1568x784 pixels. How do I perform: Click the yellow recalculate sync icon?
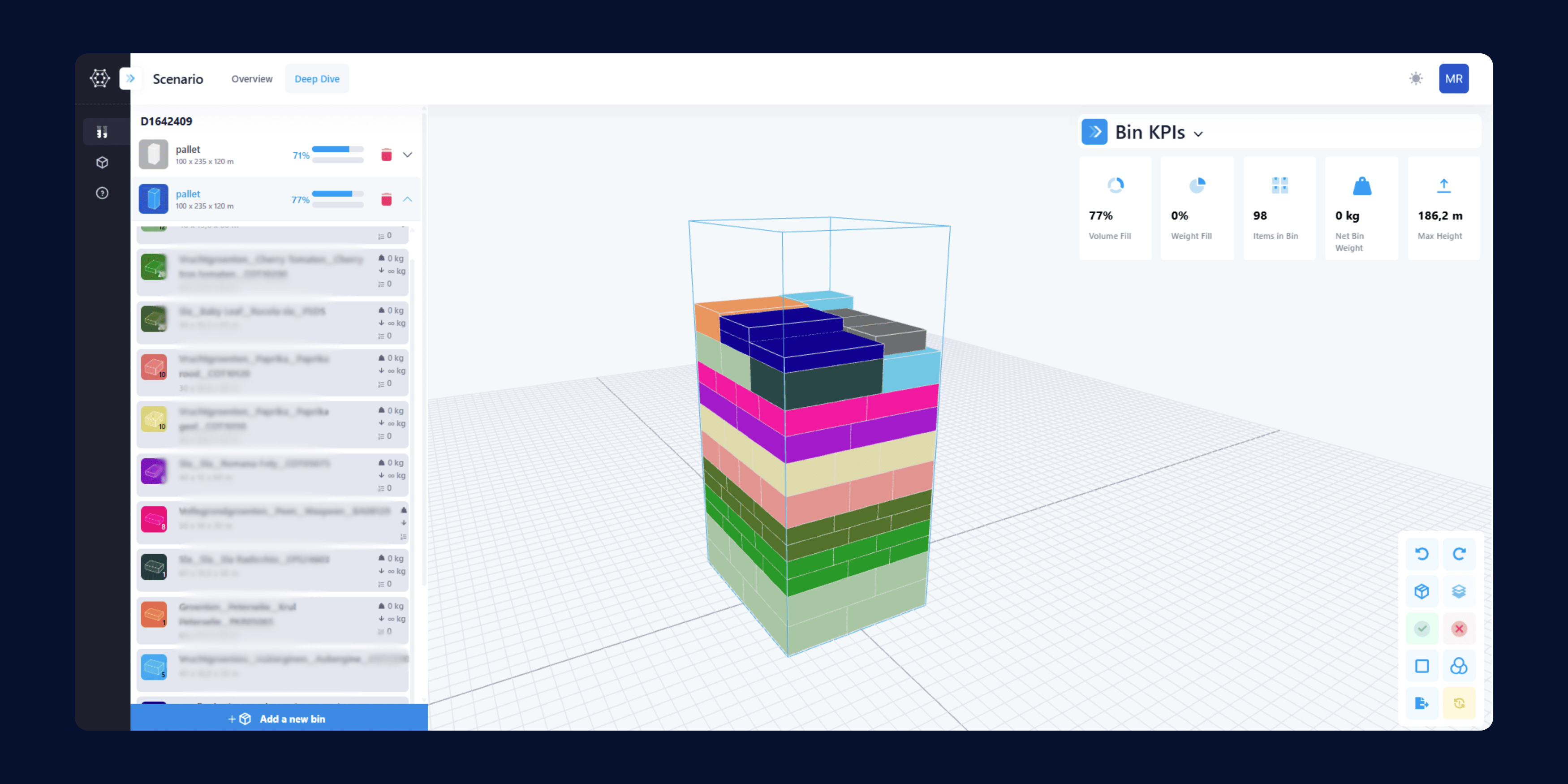[x=1459, y=703]
